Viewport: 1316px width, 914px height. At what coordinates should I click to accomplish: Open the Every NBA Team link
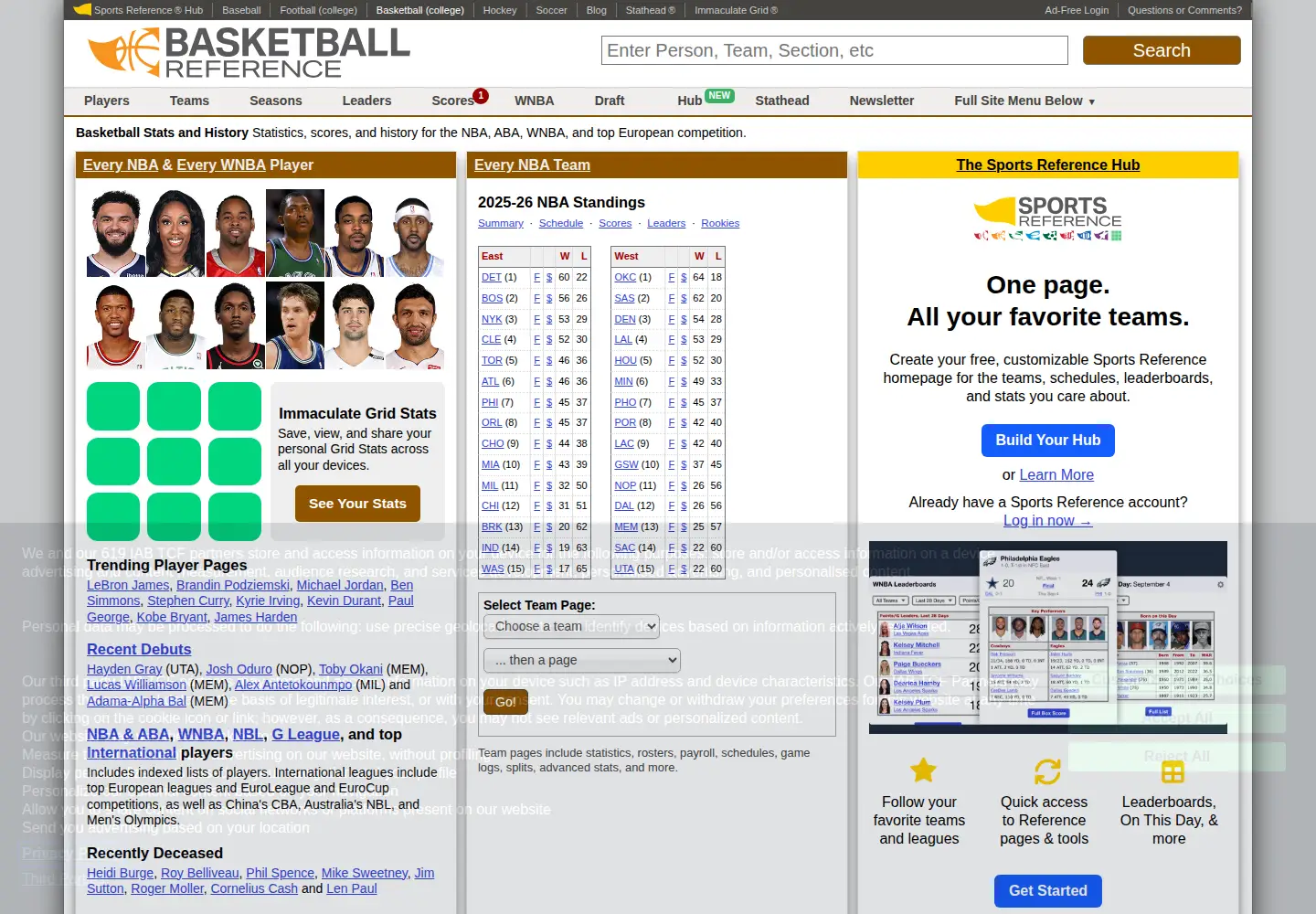click(x=532, y=165)
